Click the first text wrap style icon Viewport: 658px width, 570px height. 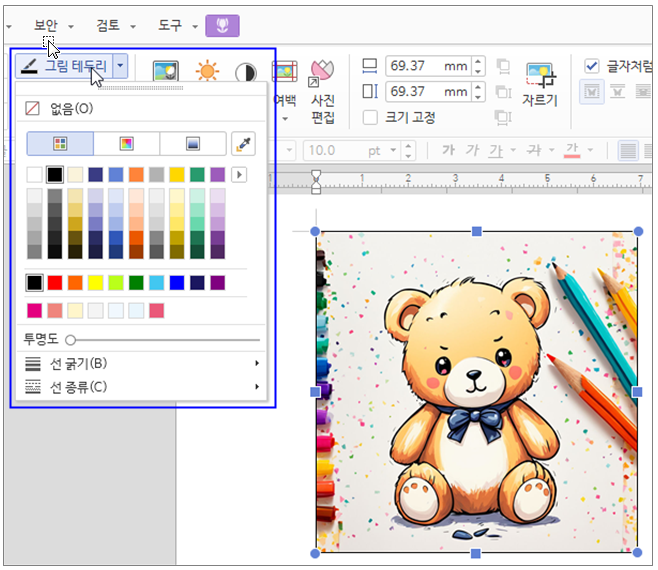592,92
